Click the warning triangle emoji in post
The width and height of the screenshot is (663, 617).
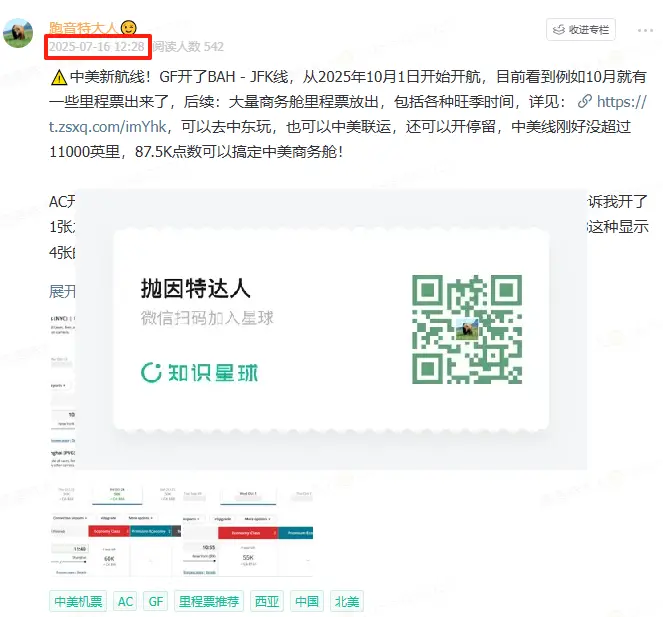(59, 77)
